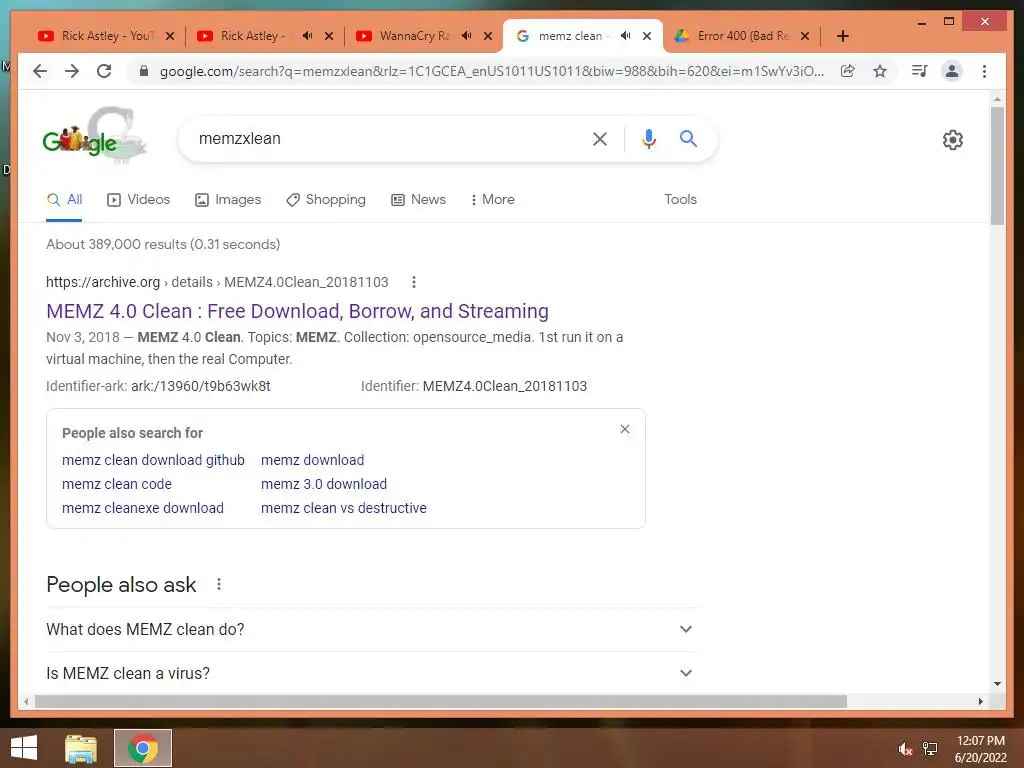
Task: Open a new tab with the plus
Action: click(x=842, y=36)
